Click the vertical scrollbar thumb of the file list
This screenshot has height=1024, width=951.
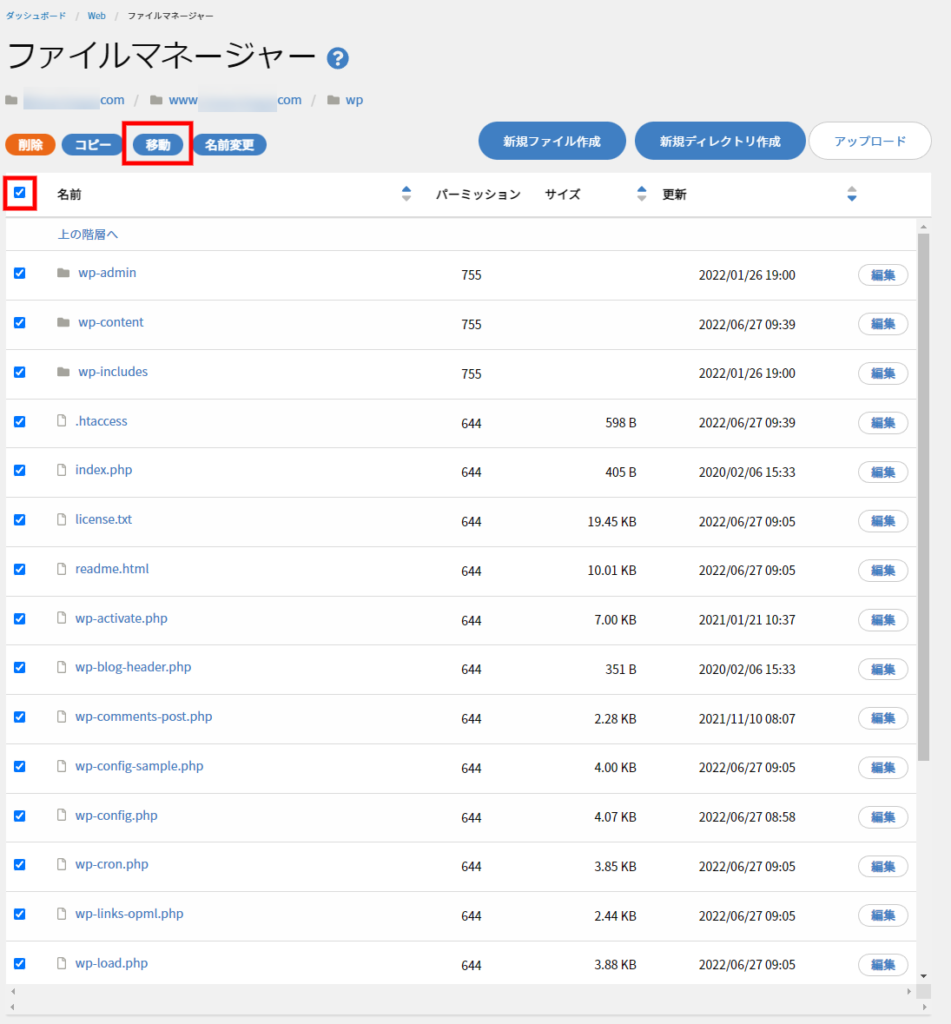(x=924, y=497)
